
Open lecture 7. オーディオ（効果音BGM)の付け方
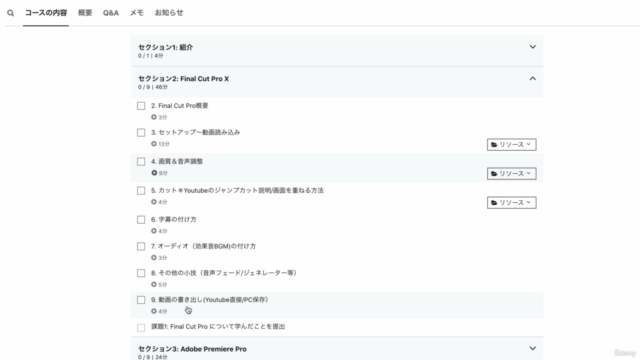tap(203, 246)
